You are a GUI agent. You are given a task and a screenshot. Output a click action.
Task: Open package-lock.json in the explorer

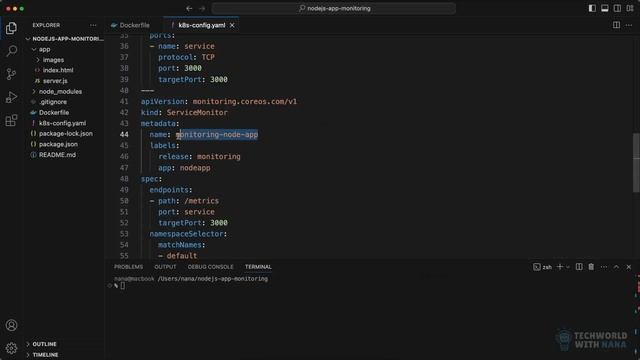point(65,134)
